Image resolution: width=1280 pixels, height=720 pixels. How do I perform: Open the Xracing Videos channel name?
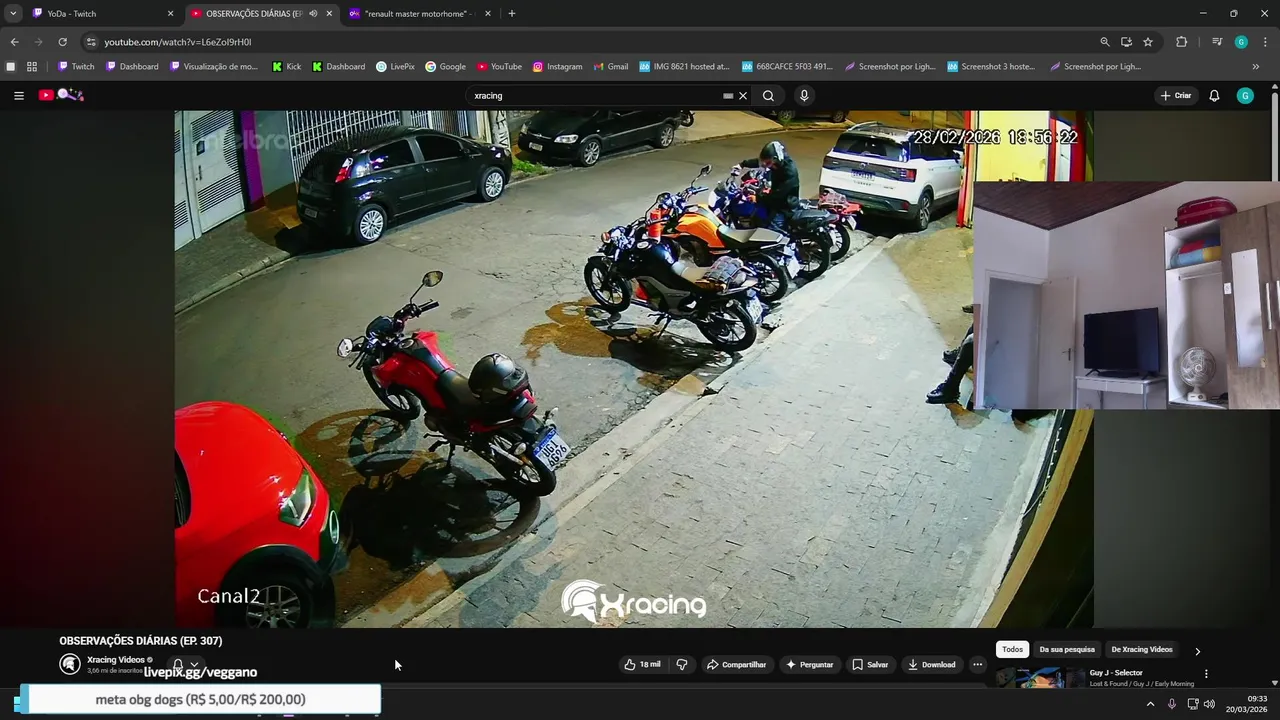click(116, 660)
